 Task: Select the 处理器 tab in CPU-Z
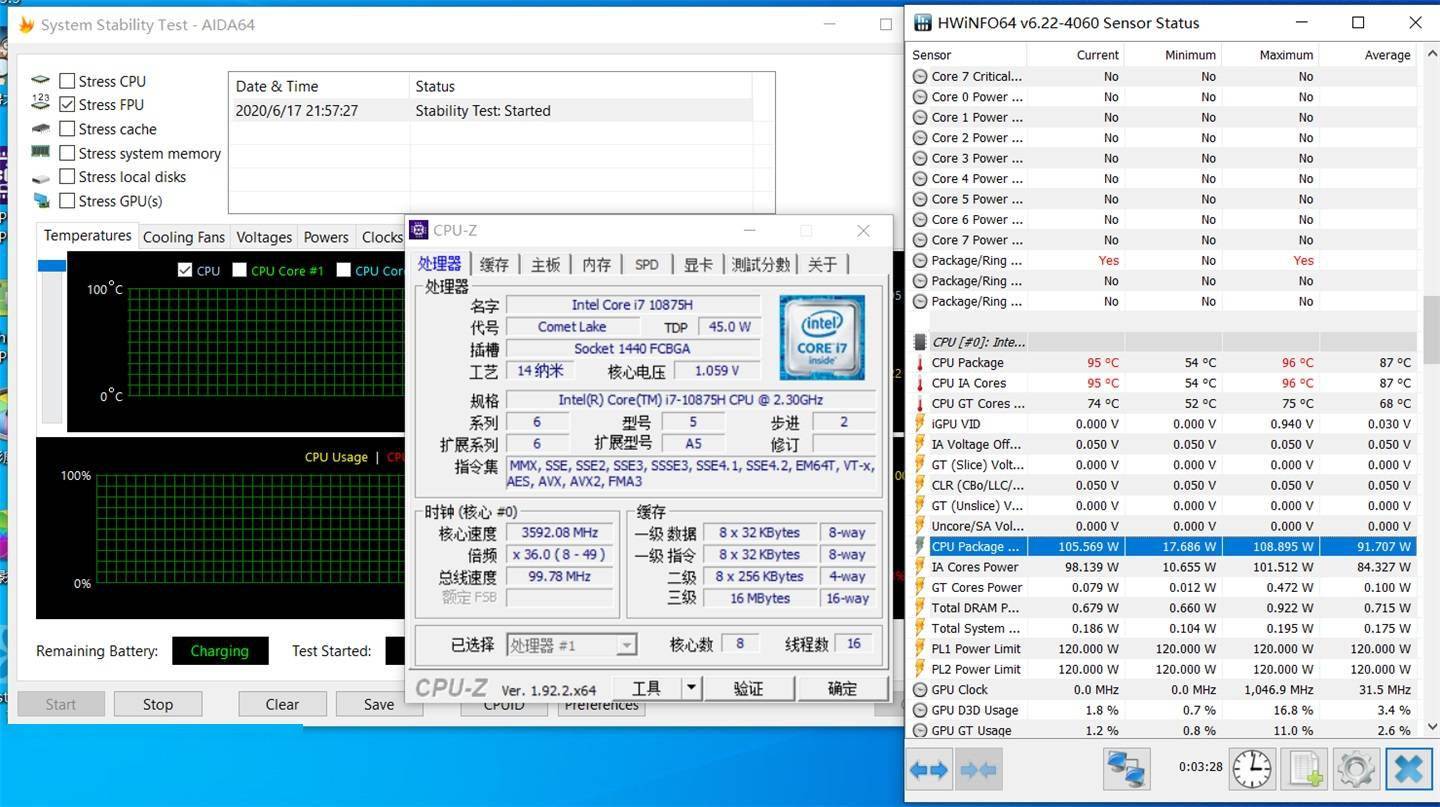(440, 264)
